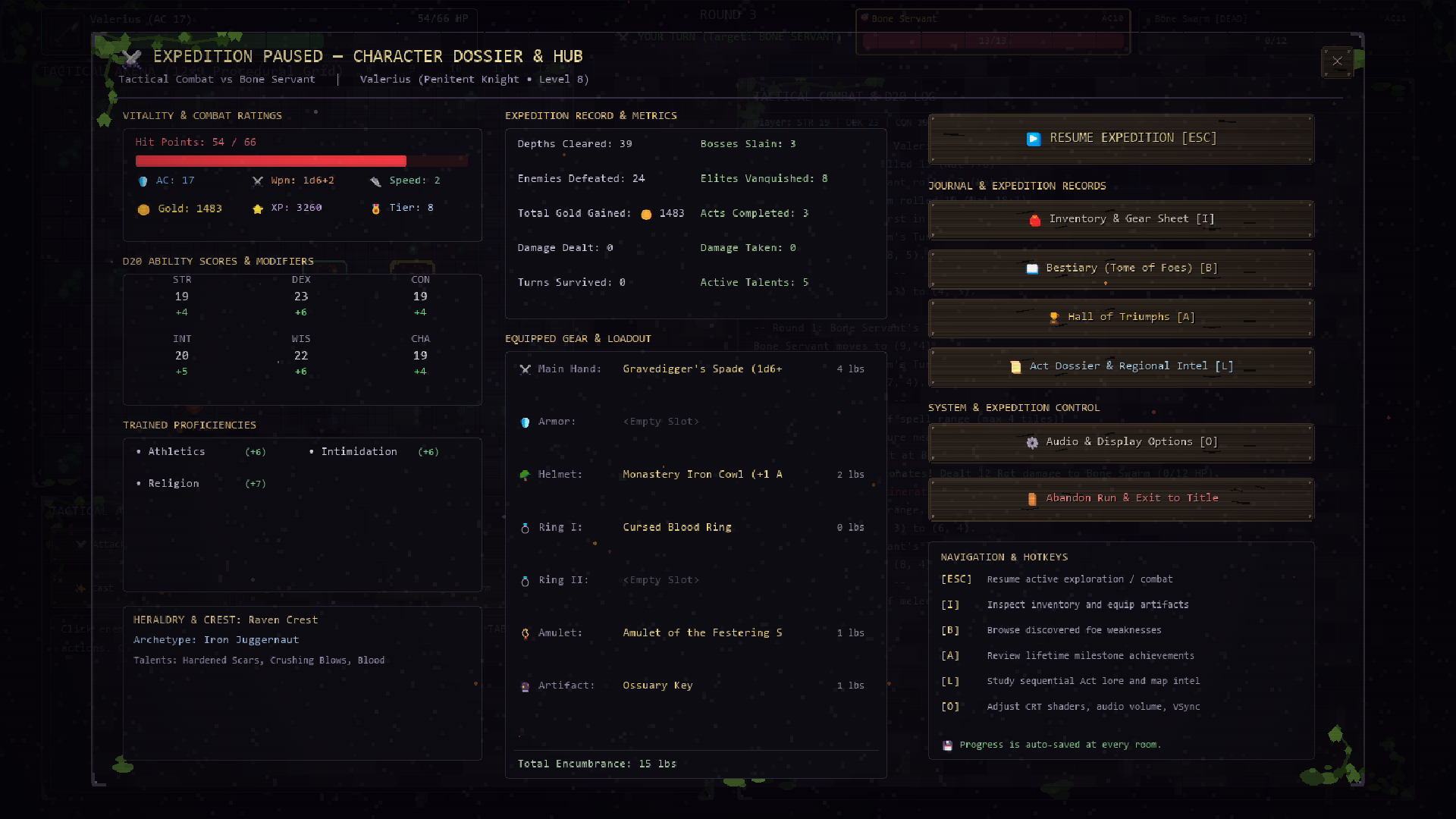Click the Helmet slot icon

tap(525, 475)
